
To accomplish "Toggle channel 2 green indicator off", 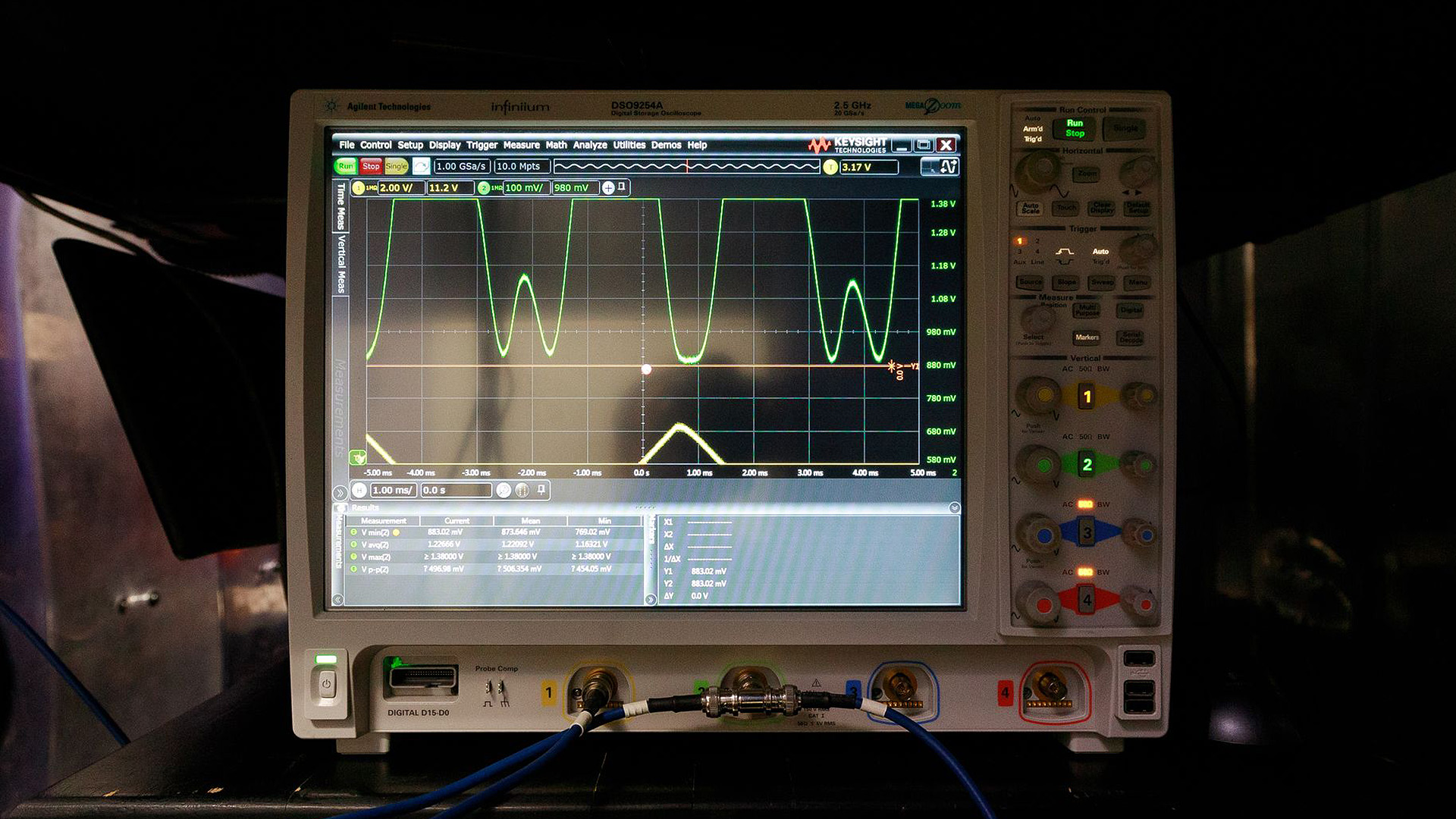I will coord(484,188).
